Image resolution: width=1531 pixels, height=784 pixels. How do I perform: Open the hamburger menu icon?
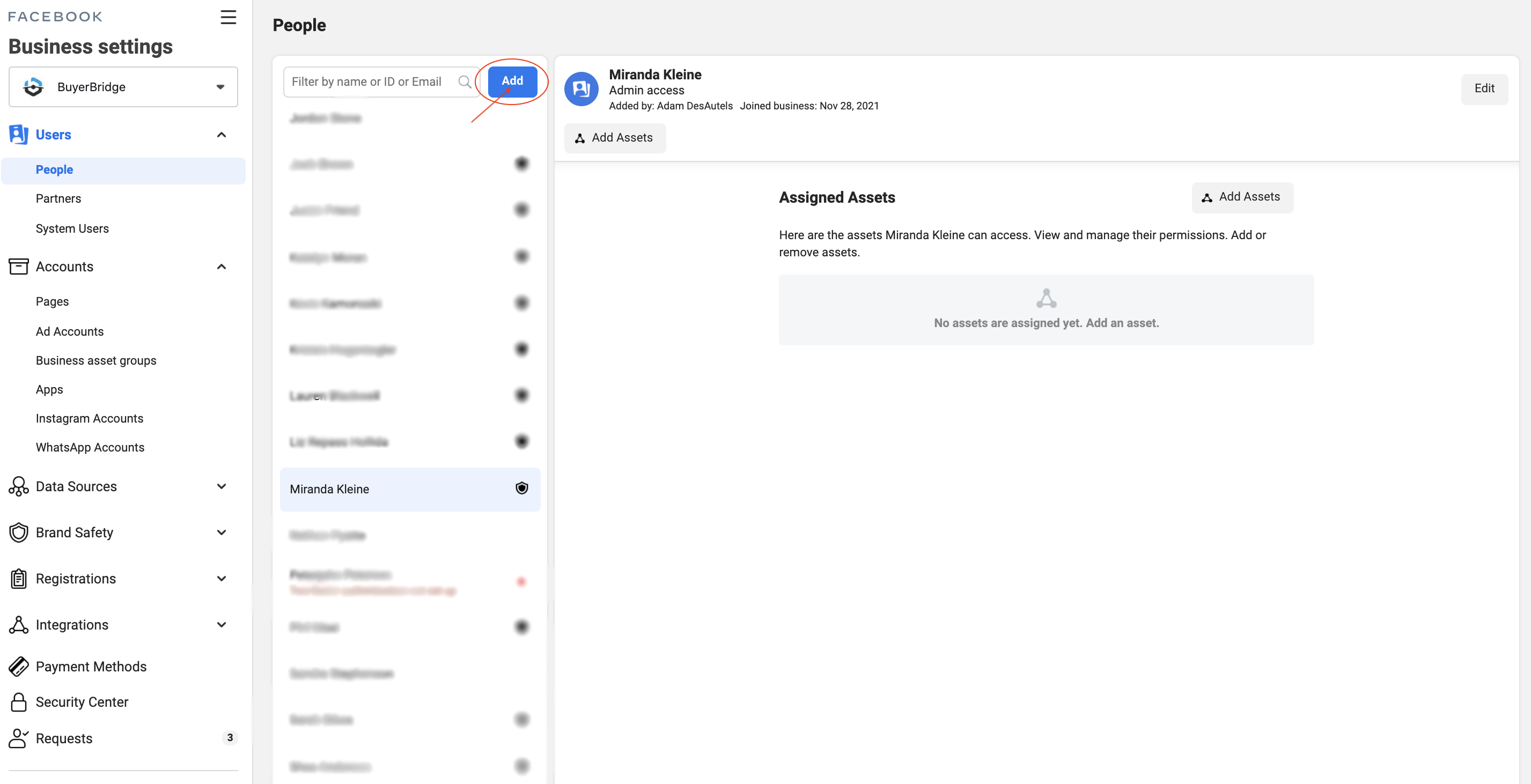tap(228, 17)
